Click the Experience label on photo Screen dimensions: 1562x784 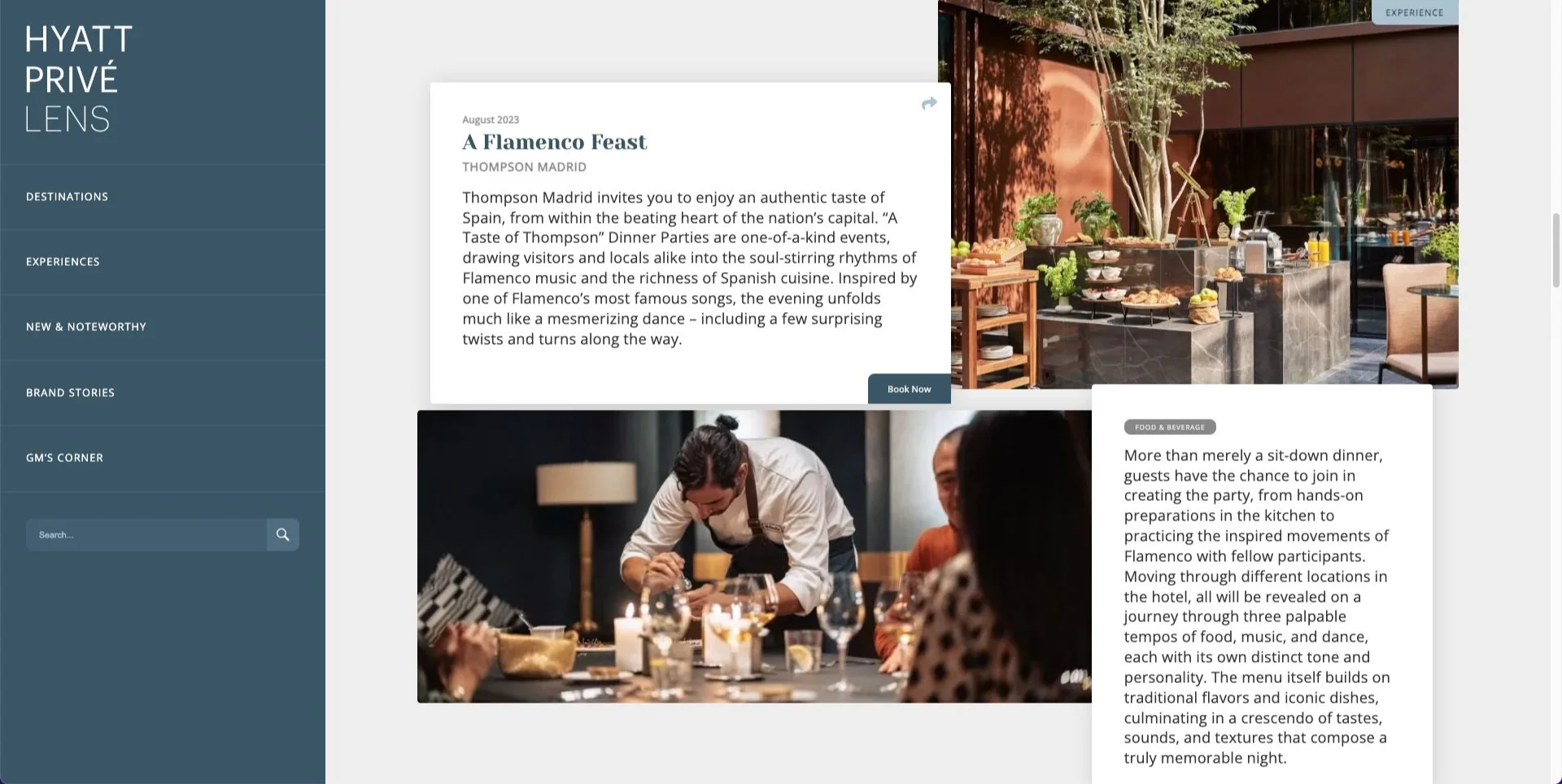[1415, 12]
